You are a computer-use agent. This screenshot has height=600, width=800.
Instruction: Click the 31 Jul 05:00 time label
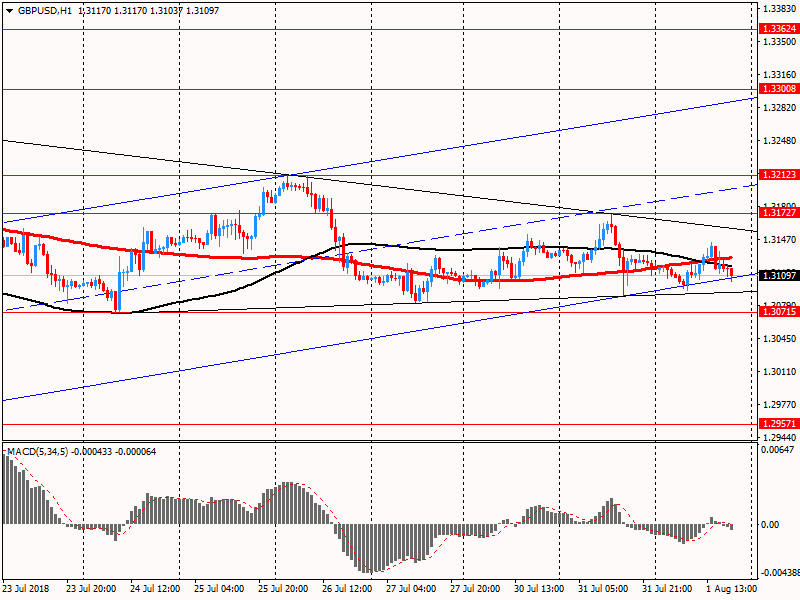click(603, 589)
